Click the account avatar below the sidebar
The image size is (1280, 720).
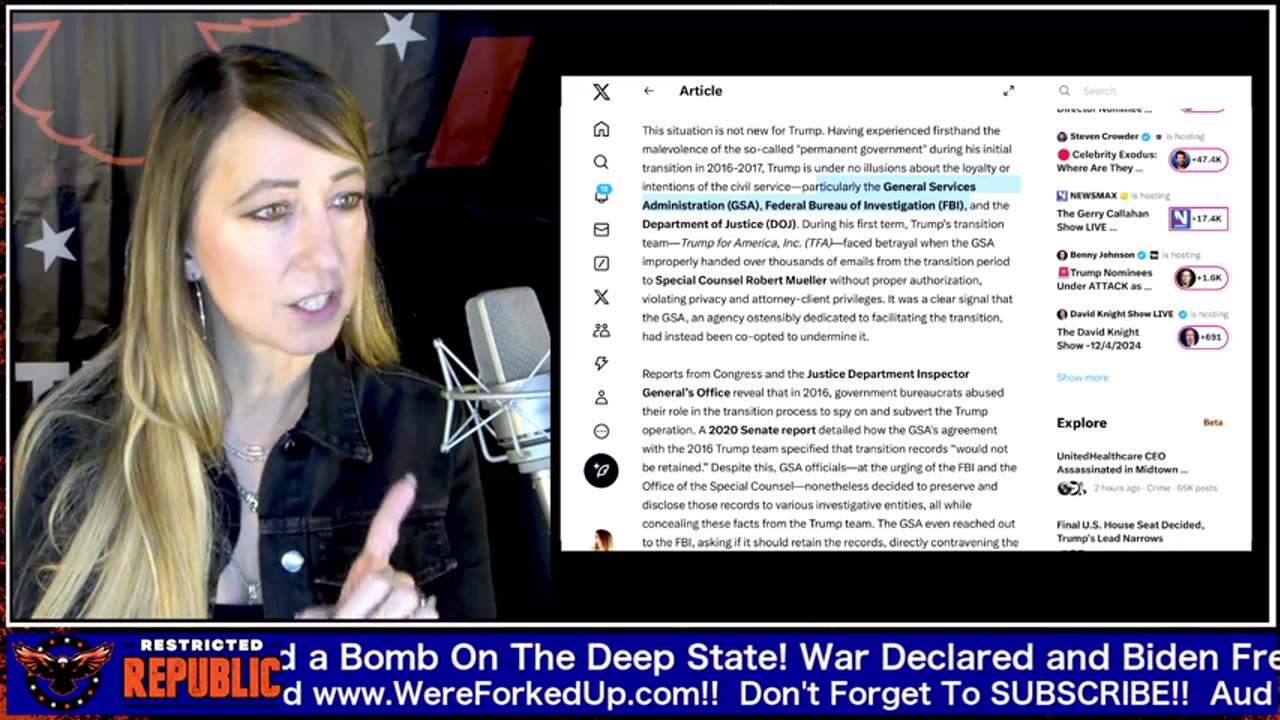(603, 540)
